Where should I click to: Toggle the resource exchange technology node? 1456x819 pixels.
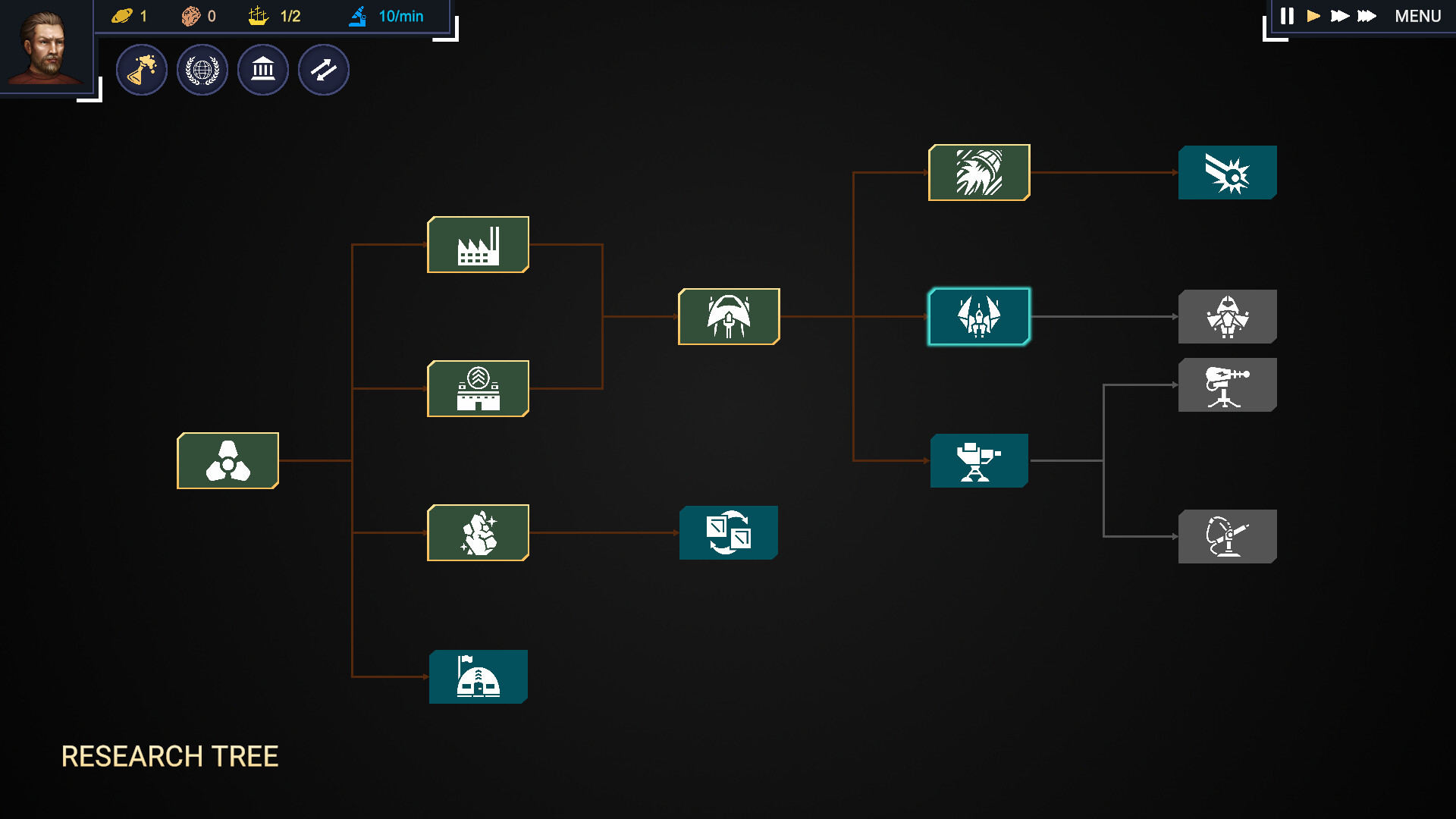pyautogui.click(x=728, y=532)
